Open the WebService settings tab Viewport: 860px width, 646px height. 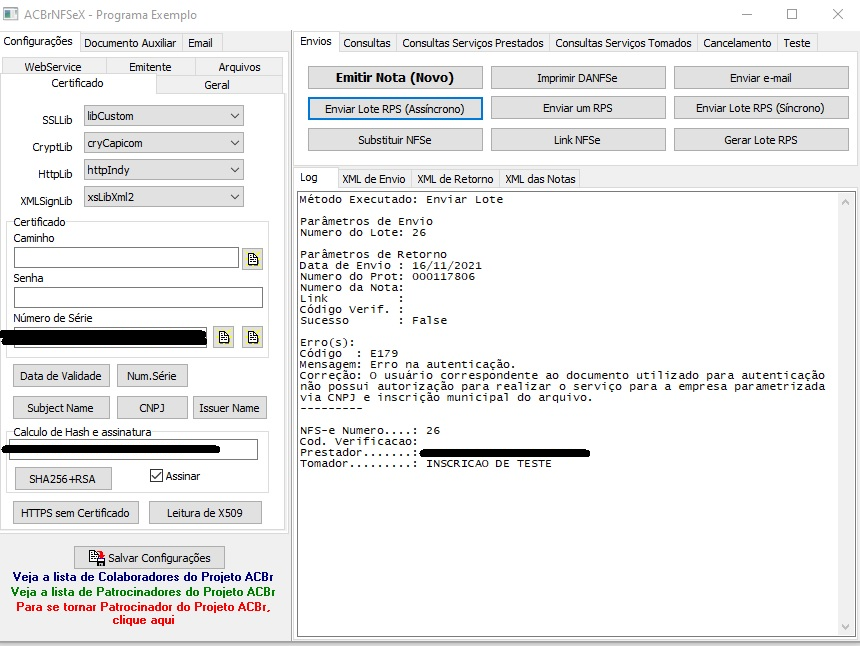point(53,67)
